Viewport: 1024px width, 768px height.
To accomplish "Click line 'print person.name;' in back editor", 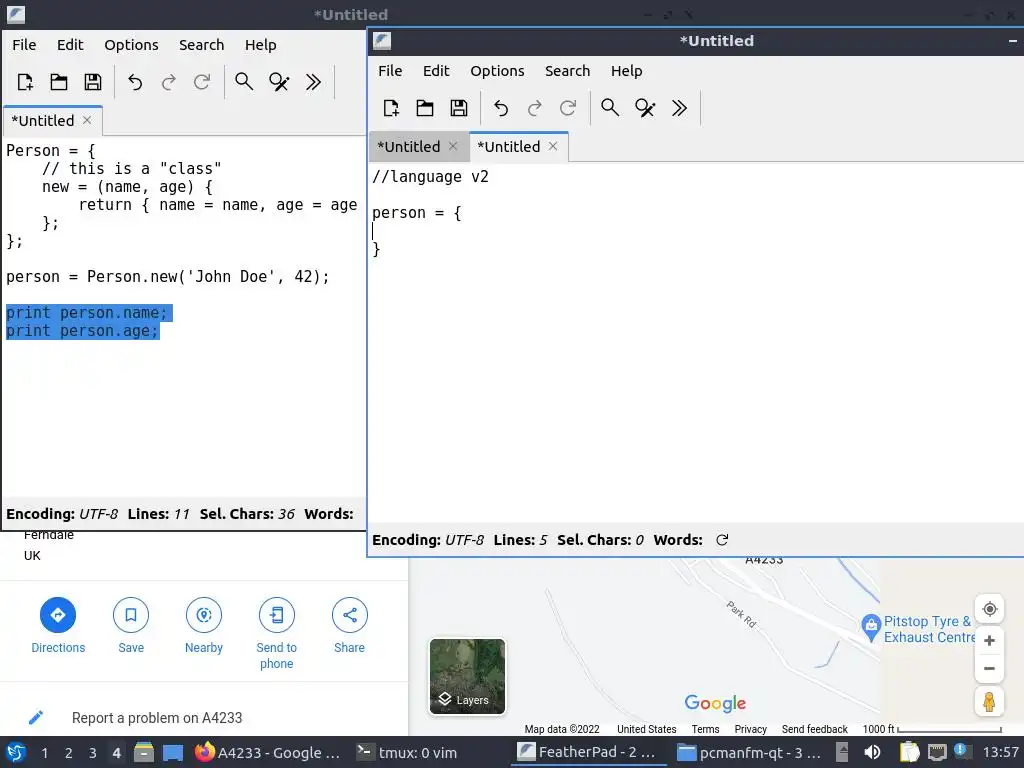I will (x=87, y=313).
